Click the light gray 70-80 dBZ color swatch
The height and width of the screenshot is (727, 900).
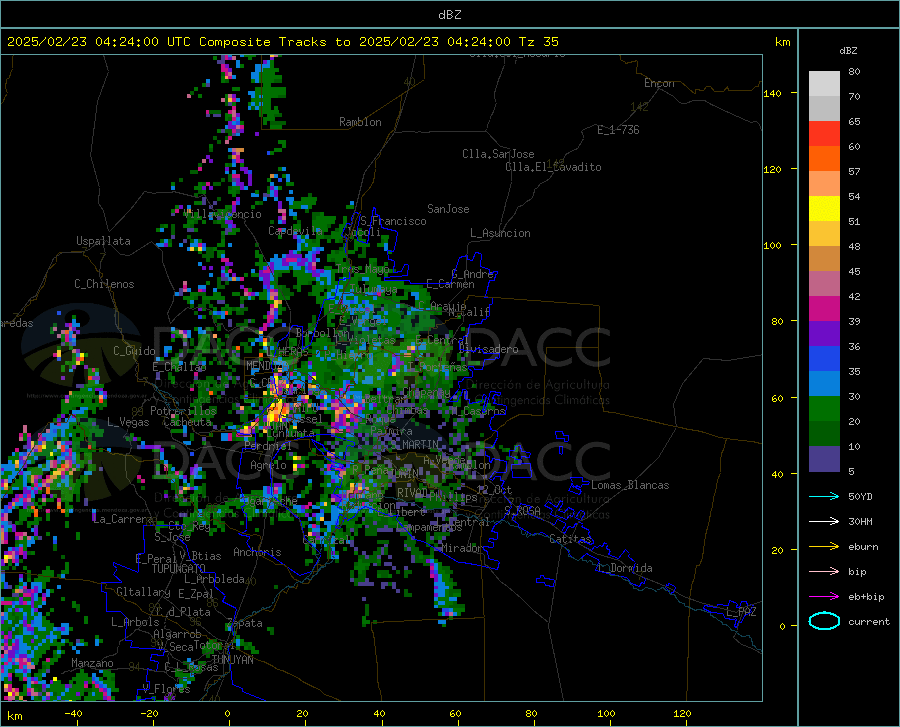coord(824,84)
